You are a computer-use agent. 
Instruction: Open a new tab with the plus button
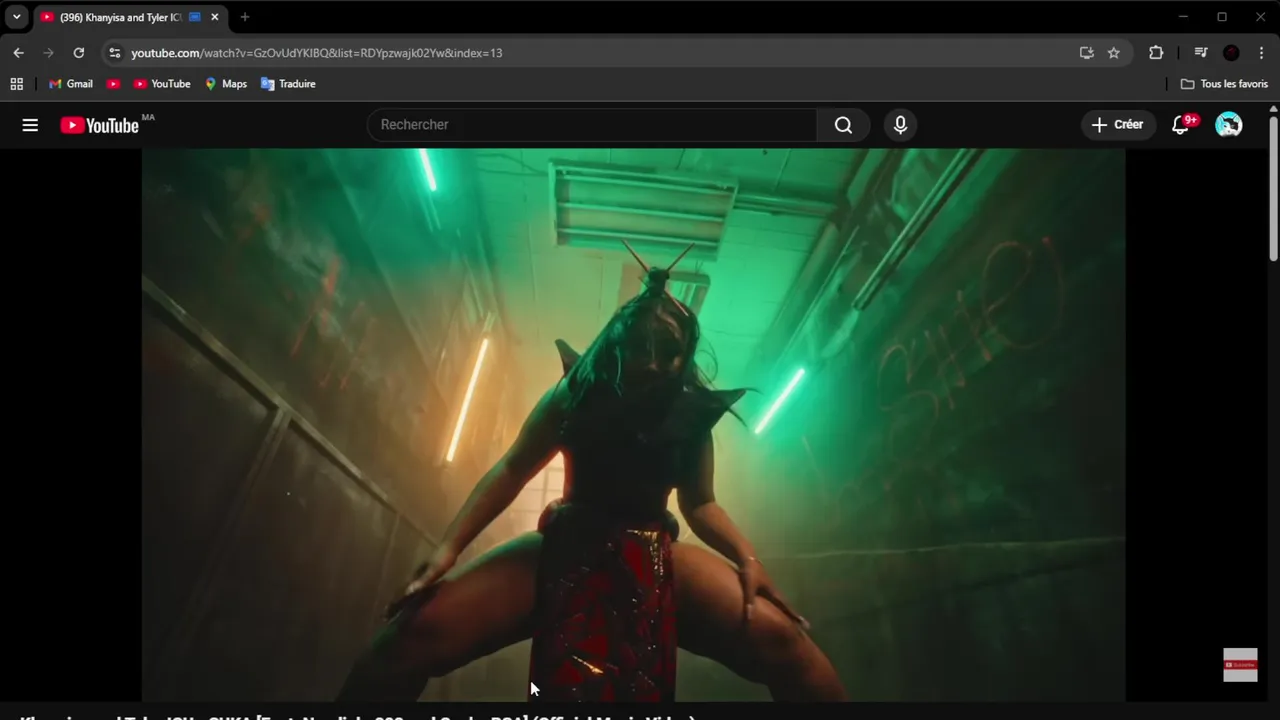point(244,17)
